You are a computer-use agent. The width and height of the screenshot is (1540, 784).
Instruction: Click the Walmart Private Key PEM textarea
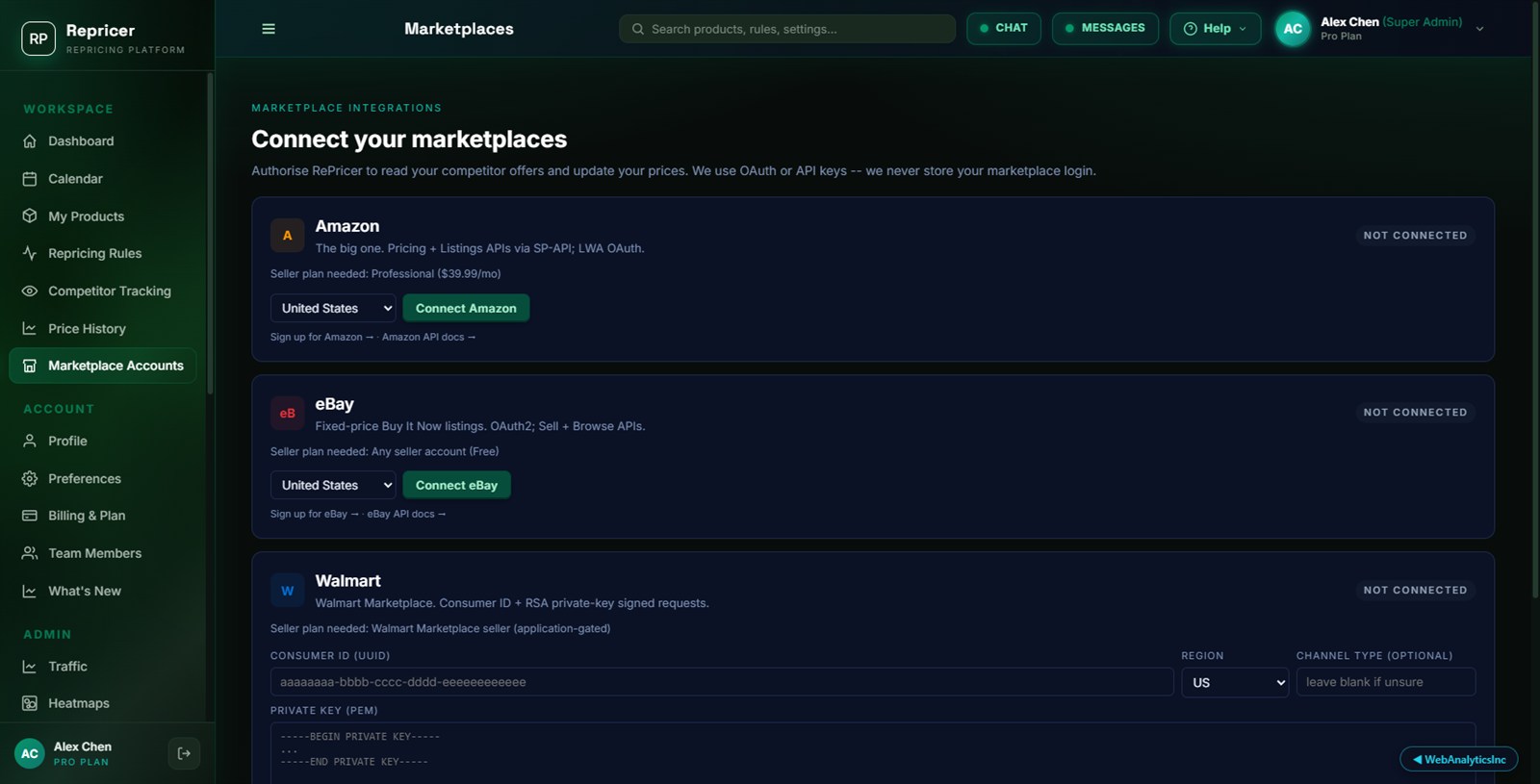click(873, 753)
